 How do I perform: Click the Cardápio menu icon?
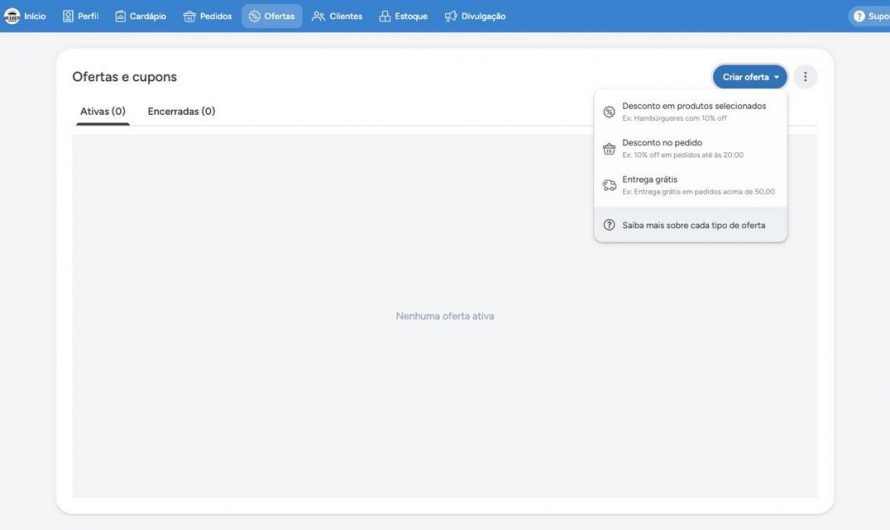[120, 16]
